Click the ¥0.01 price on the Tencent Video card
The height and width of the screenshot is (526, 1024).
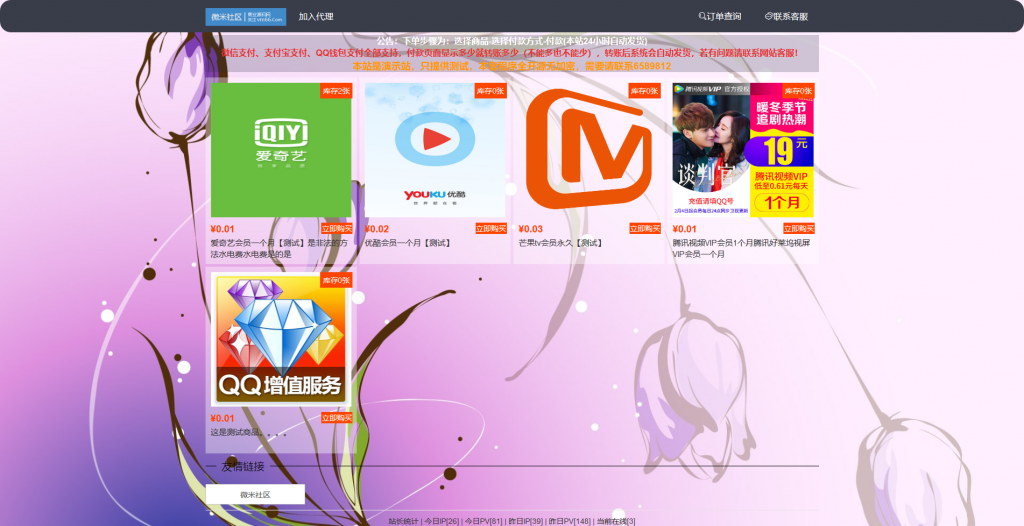[685, 229]
